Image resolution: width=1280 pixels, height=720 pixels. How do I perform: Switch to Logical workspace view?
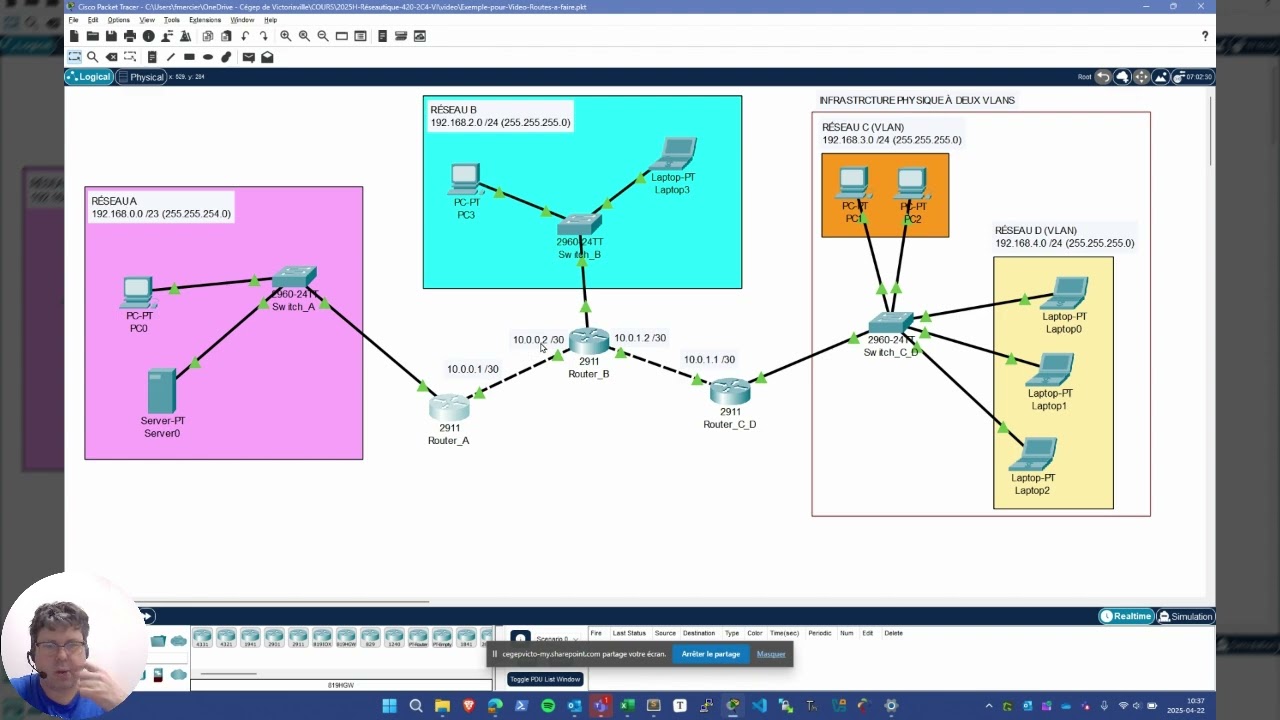88,77
